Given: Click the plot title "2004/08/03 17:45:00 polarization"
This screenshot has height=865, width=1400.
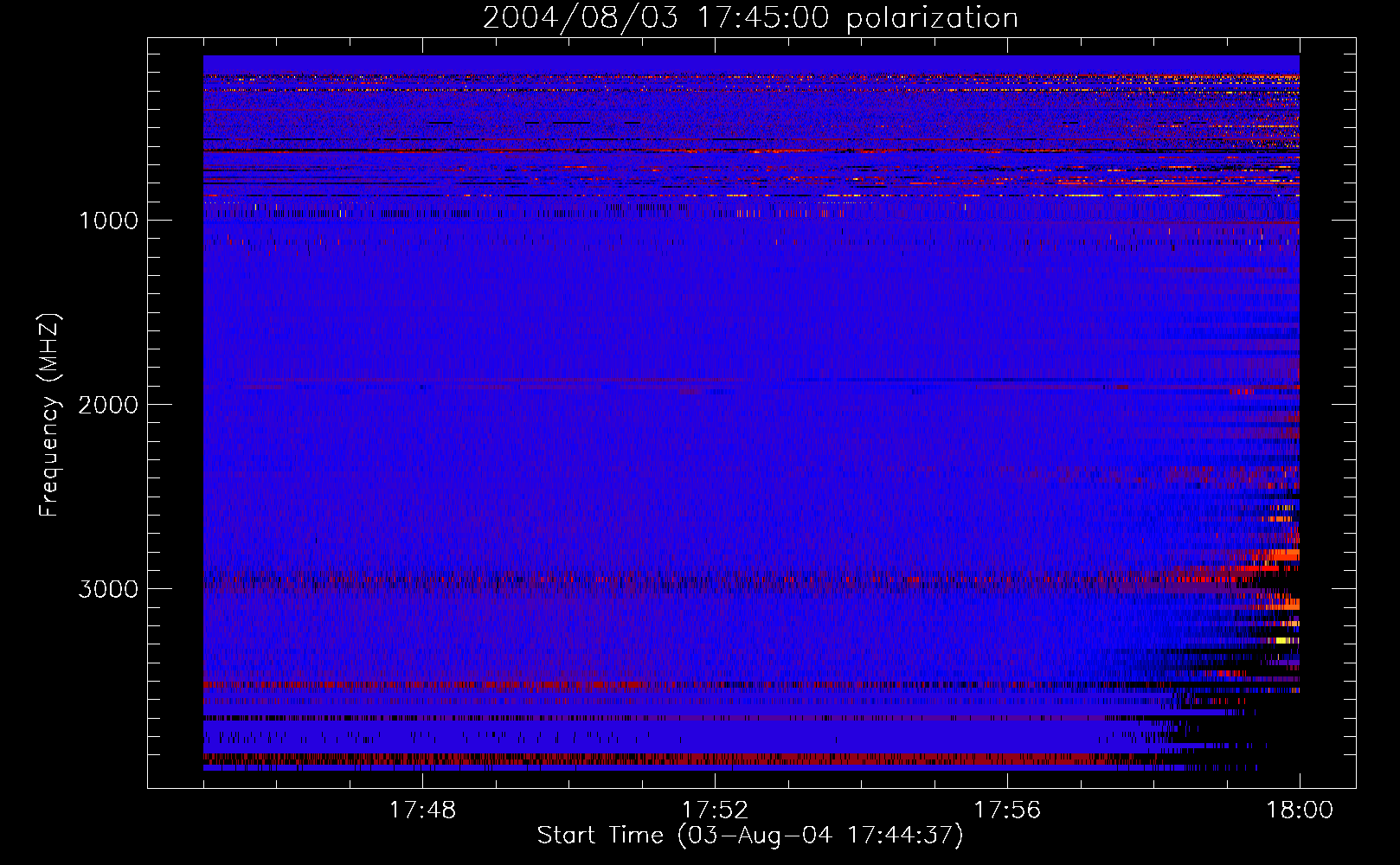Looking at the screenshot, I should [x=750, y=18].
